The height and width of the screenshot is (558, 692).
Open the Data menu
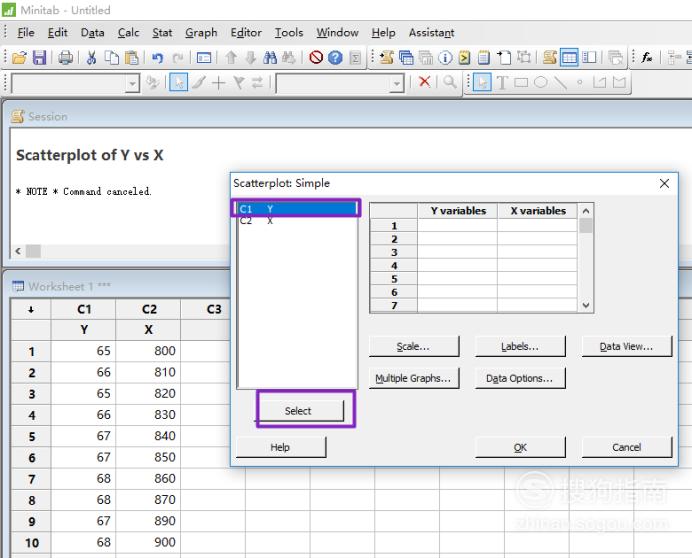coord(92,33)
